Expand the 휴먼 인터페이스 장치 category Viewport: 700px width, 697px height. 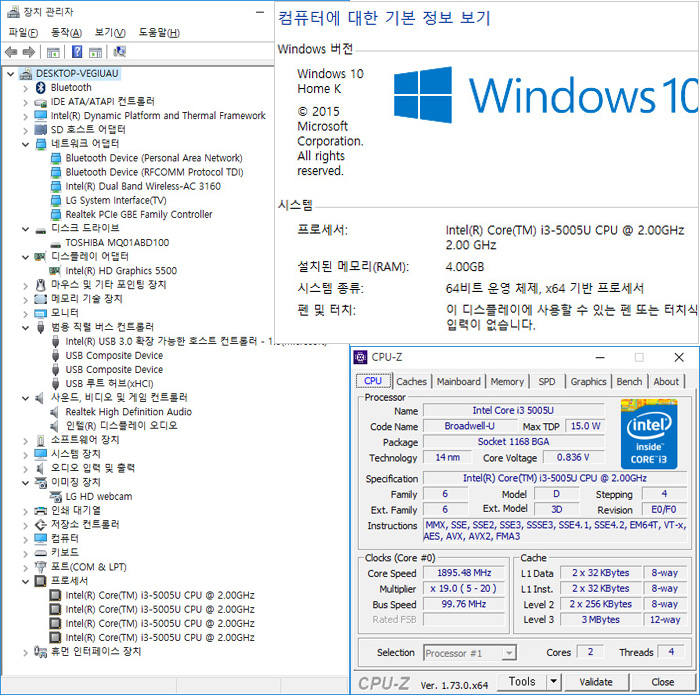point(25,652)
